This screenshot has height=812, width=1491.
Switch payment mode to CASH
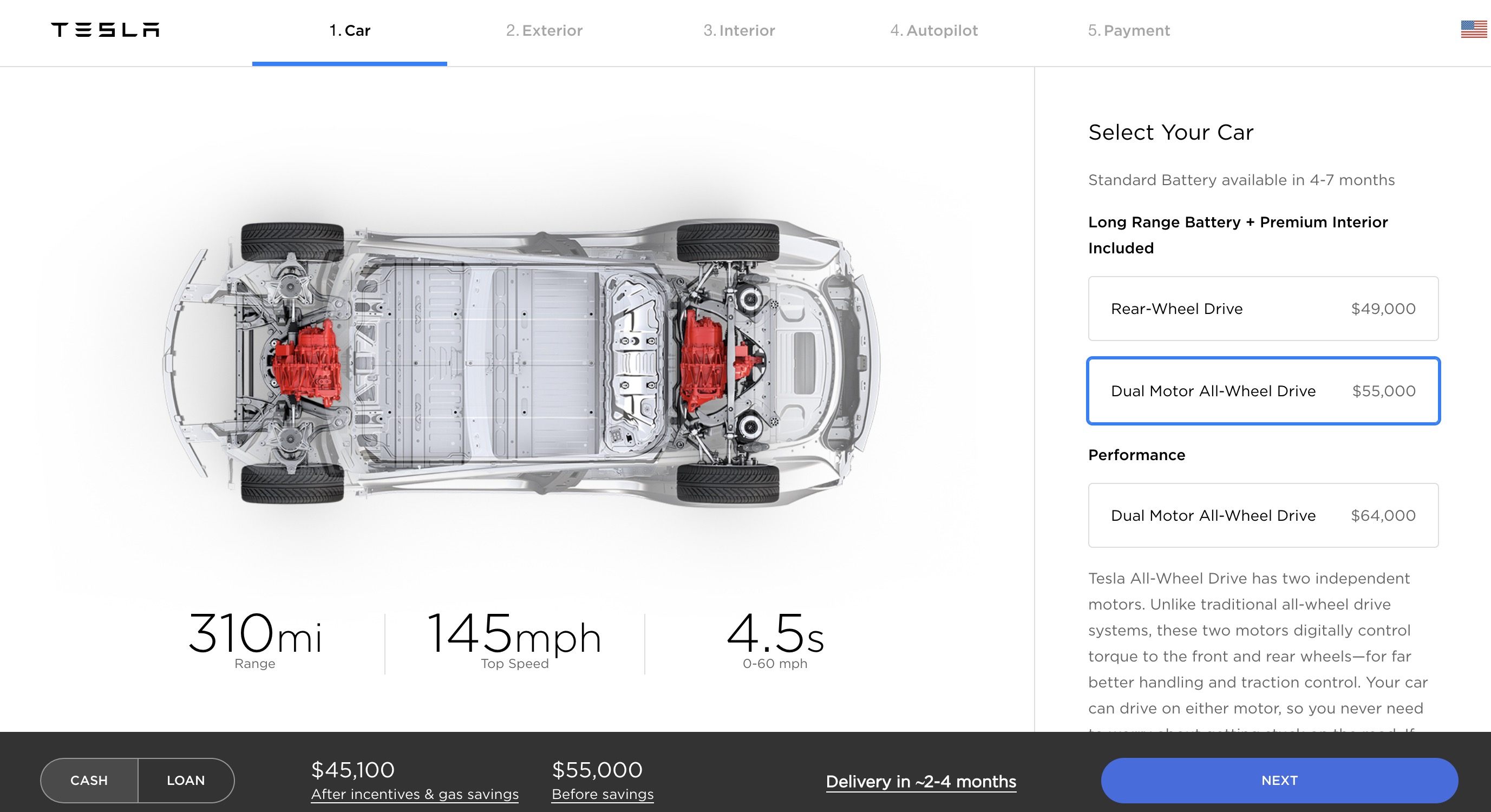point(89,780)
